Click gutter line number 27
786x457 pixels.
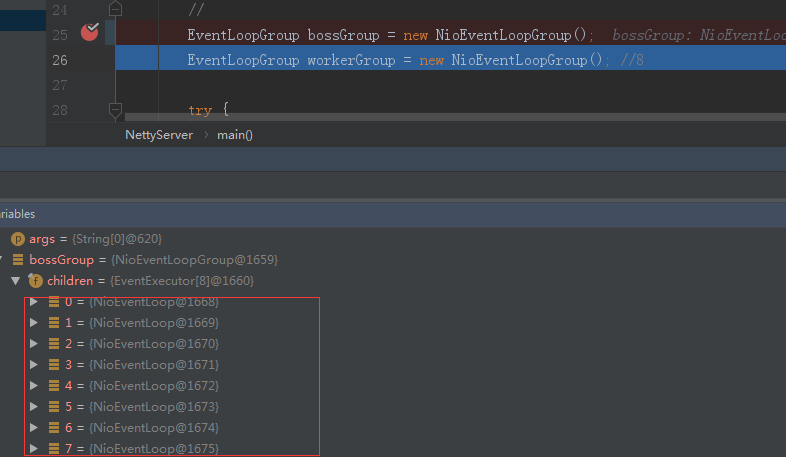(60, 85)
